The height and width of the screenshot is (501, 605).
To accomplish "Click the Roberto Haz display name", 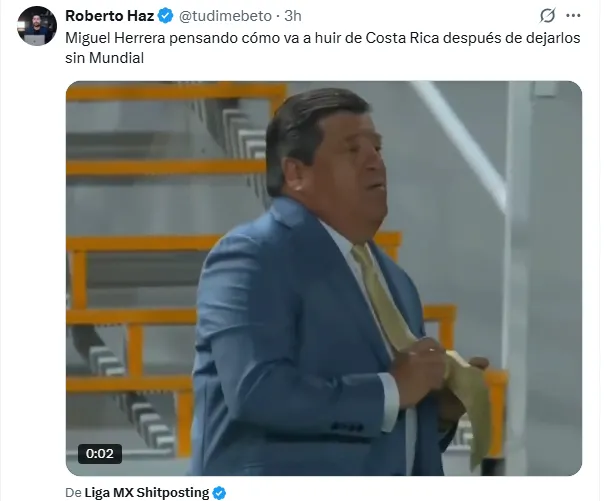I will coord(110,16).
